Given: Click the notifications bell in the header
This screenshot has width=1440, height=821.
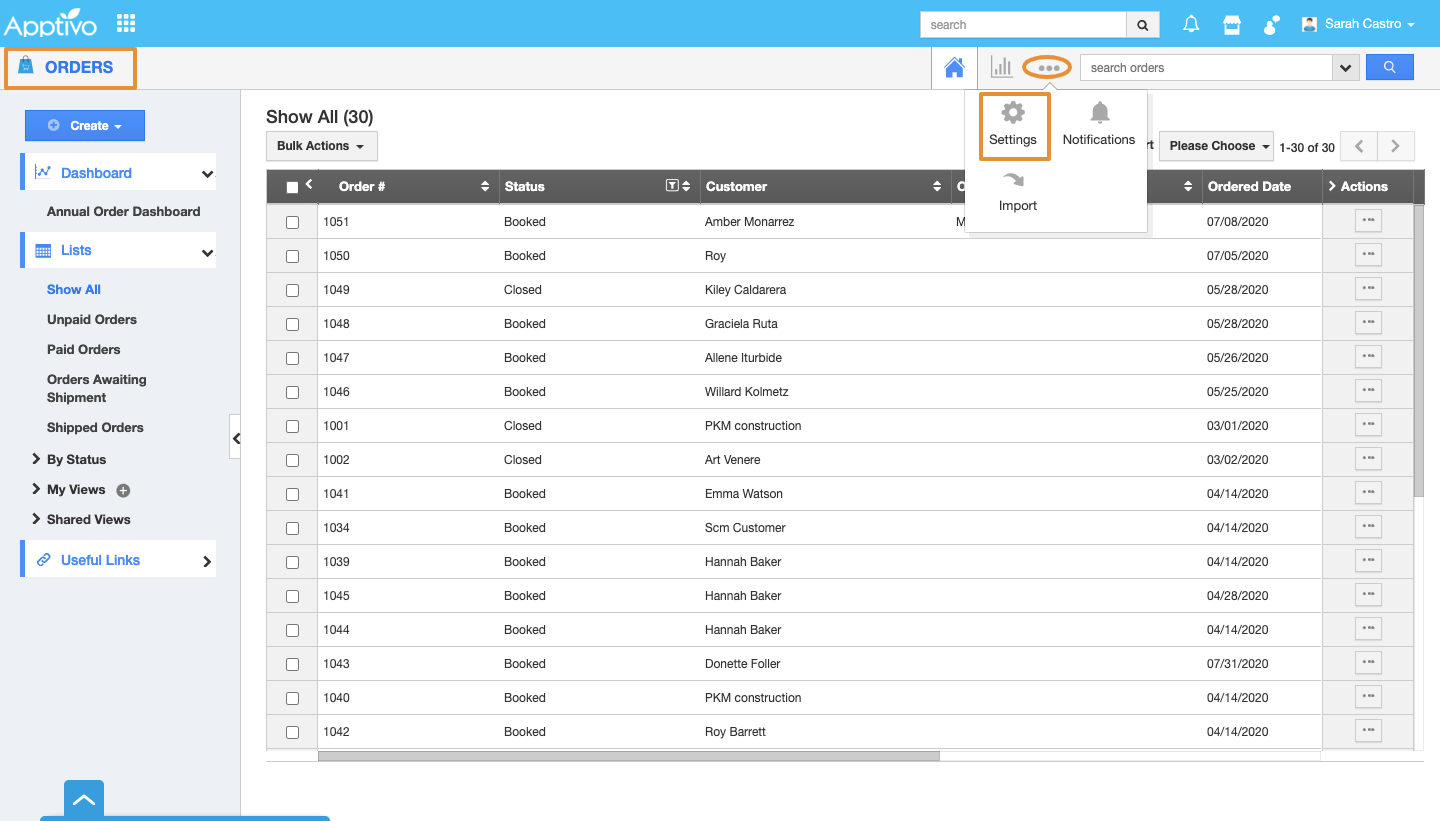Looking at the screenshot, I should (x=1191, y=24).
